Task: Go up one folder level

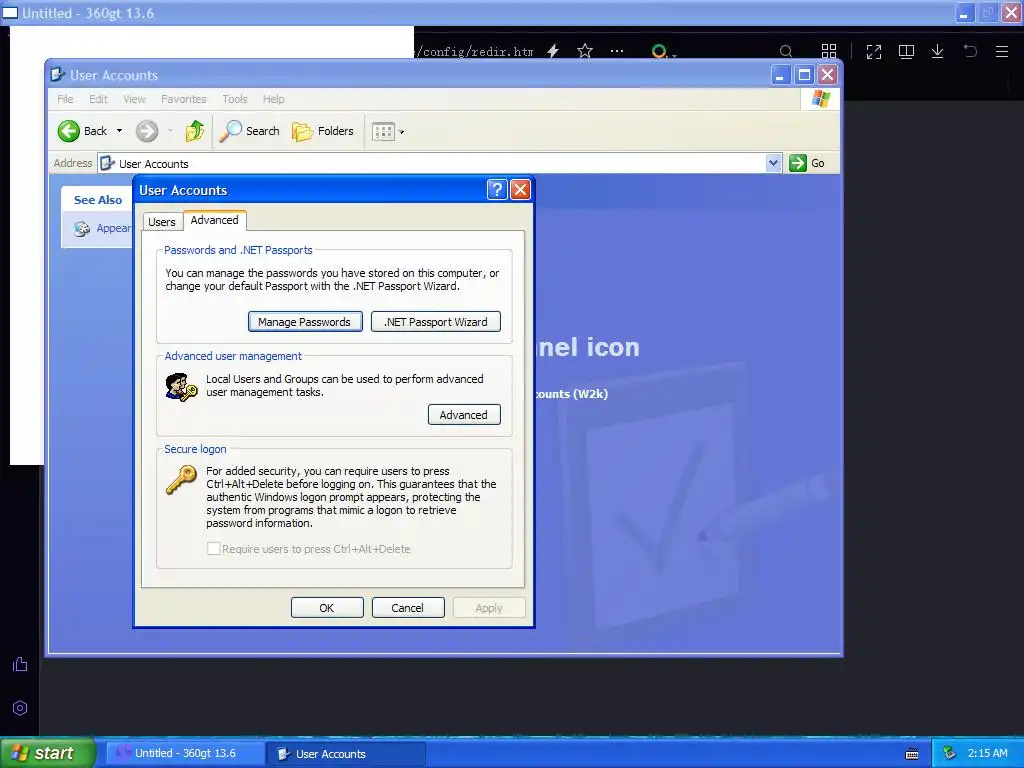Action: (195, 131)
